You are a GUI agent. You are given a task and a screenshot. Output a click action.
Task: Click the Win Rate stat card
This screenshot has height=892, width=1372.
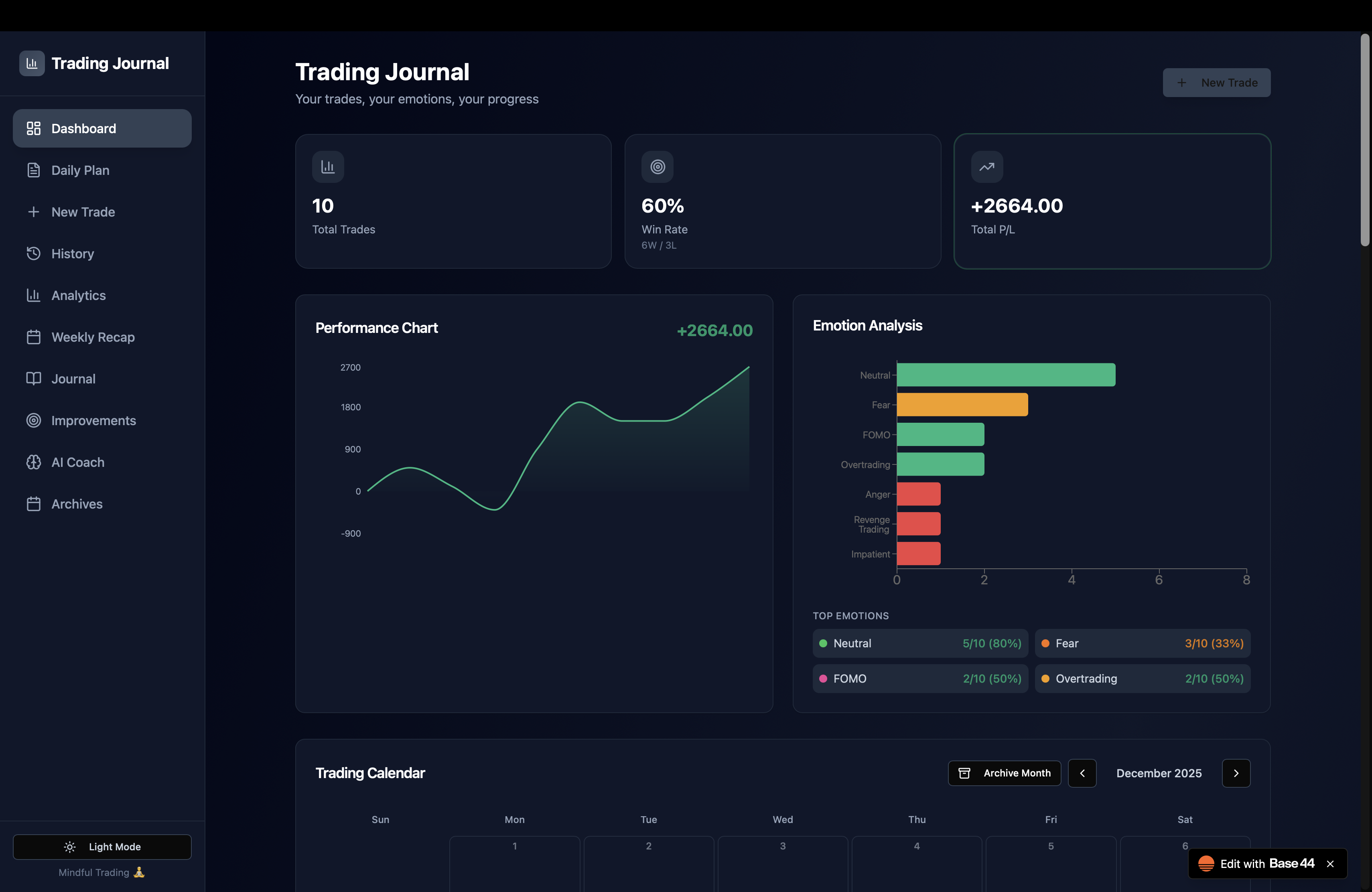click(783, 201)
